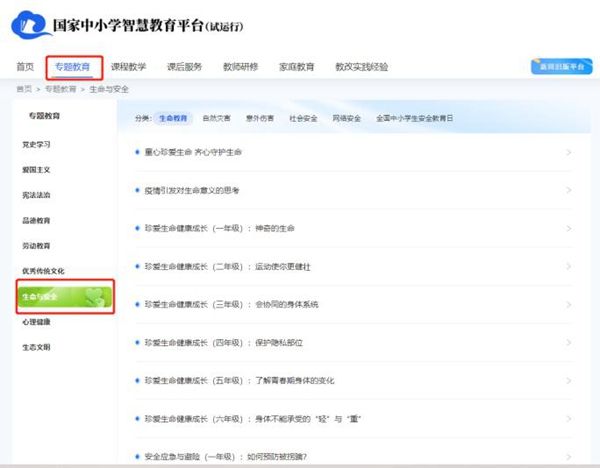This screenshot has height=468, width=600.
Task: Select 心理健康 in the sidebar
Action: tap(36, 323)
